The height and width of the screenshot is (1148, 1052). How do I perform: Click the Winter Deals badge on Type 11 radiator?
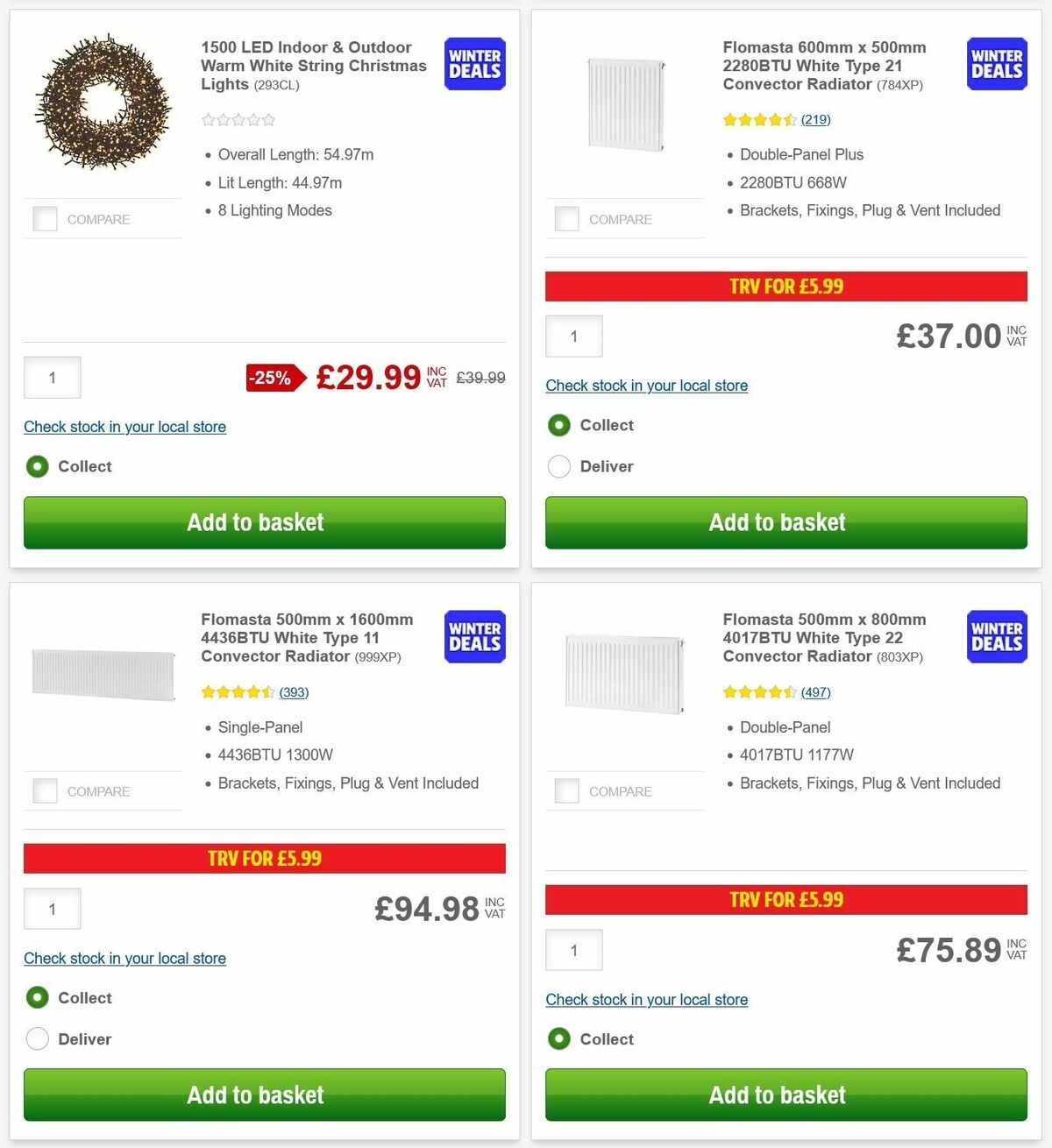(473, 636)
